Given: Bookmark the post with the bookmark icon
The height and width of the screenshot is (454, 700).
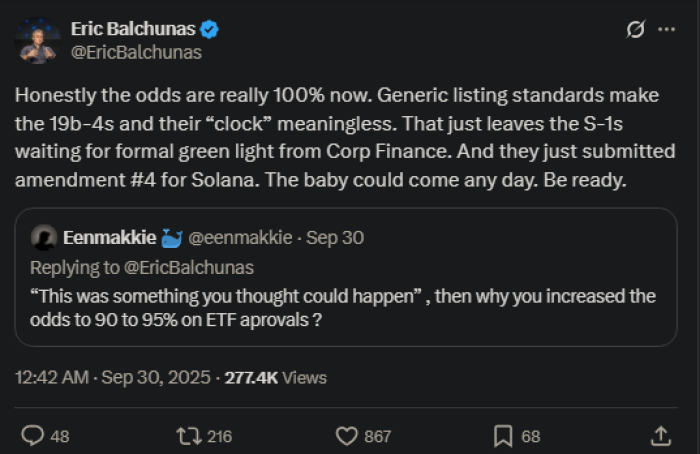Looking at the screenshot, I should coord(504,436).
